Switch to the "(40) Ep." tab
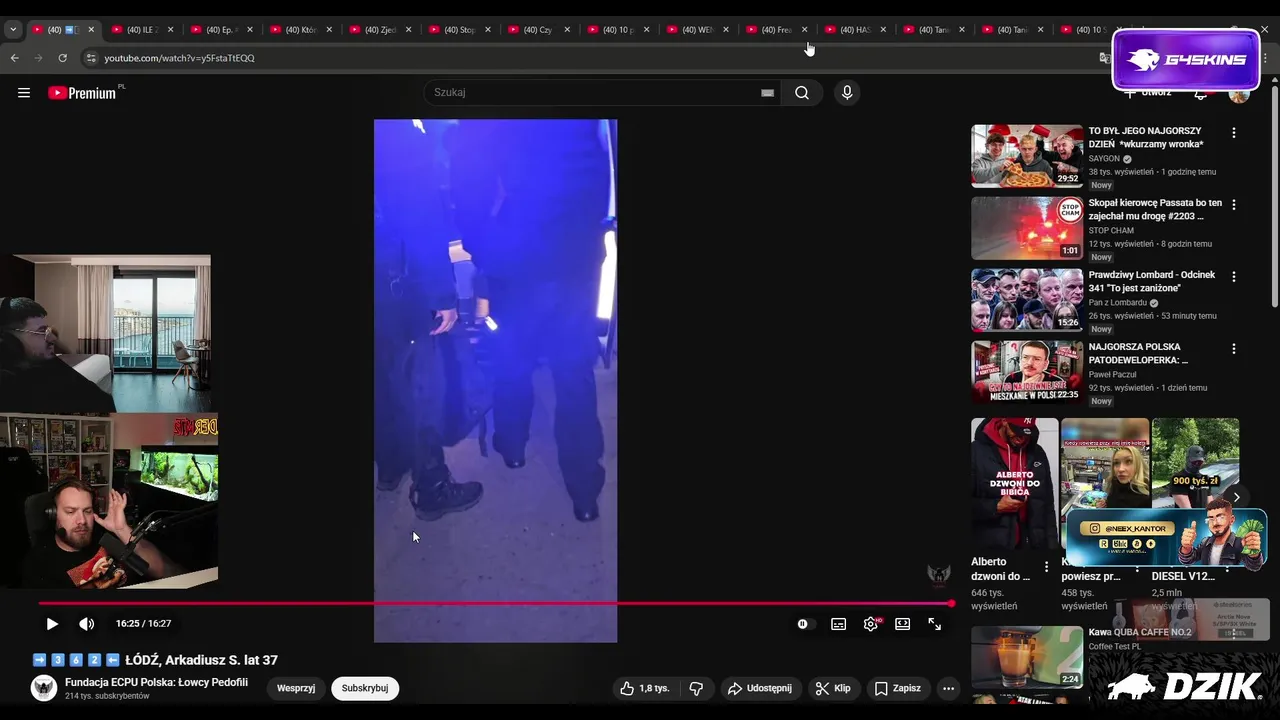The height and width of the screenshot is (720, 1280). 221,30
